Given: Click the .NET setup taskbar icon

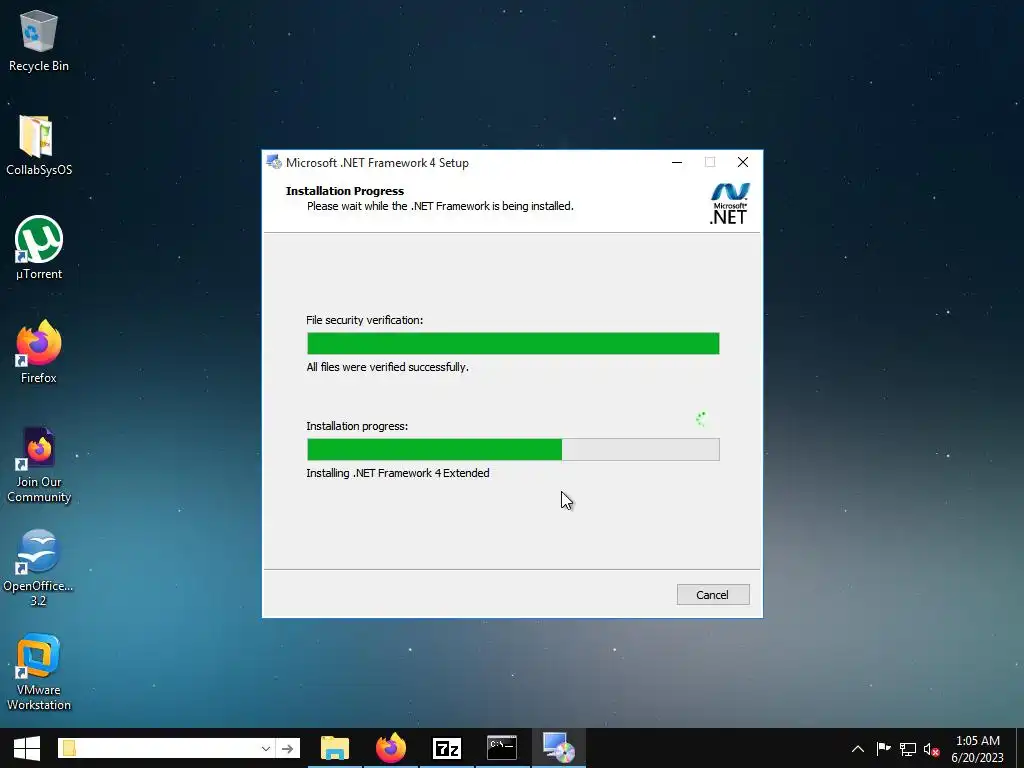Looking at the screenshot, I should (558, 748).
